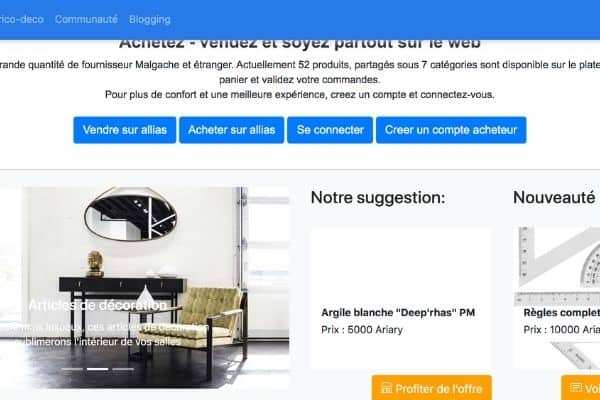Open the Règles complet product title
This screenshot has height=400, width=600.
(x=561, y=313)
